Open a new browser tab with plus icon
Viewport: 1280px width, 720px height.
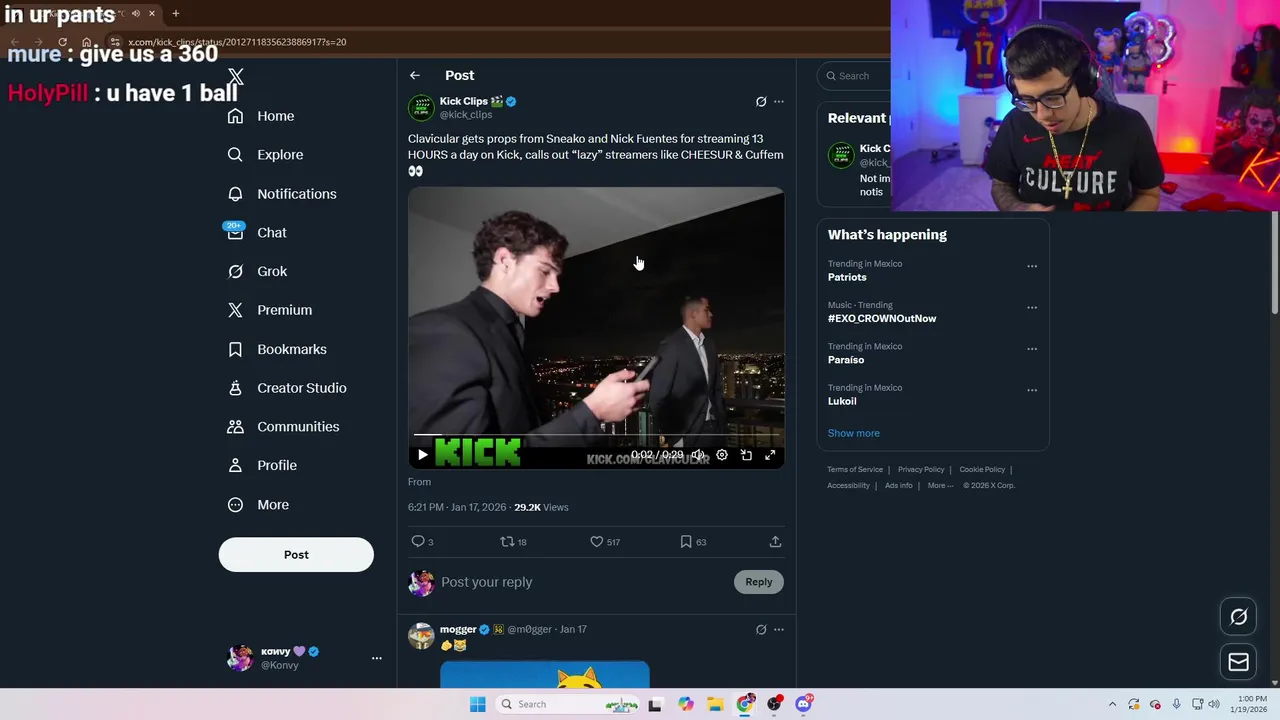[175, 13]
